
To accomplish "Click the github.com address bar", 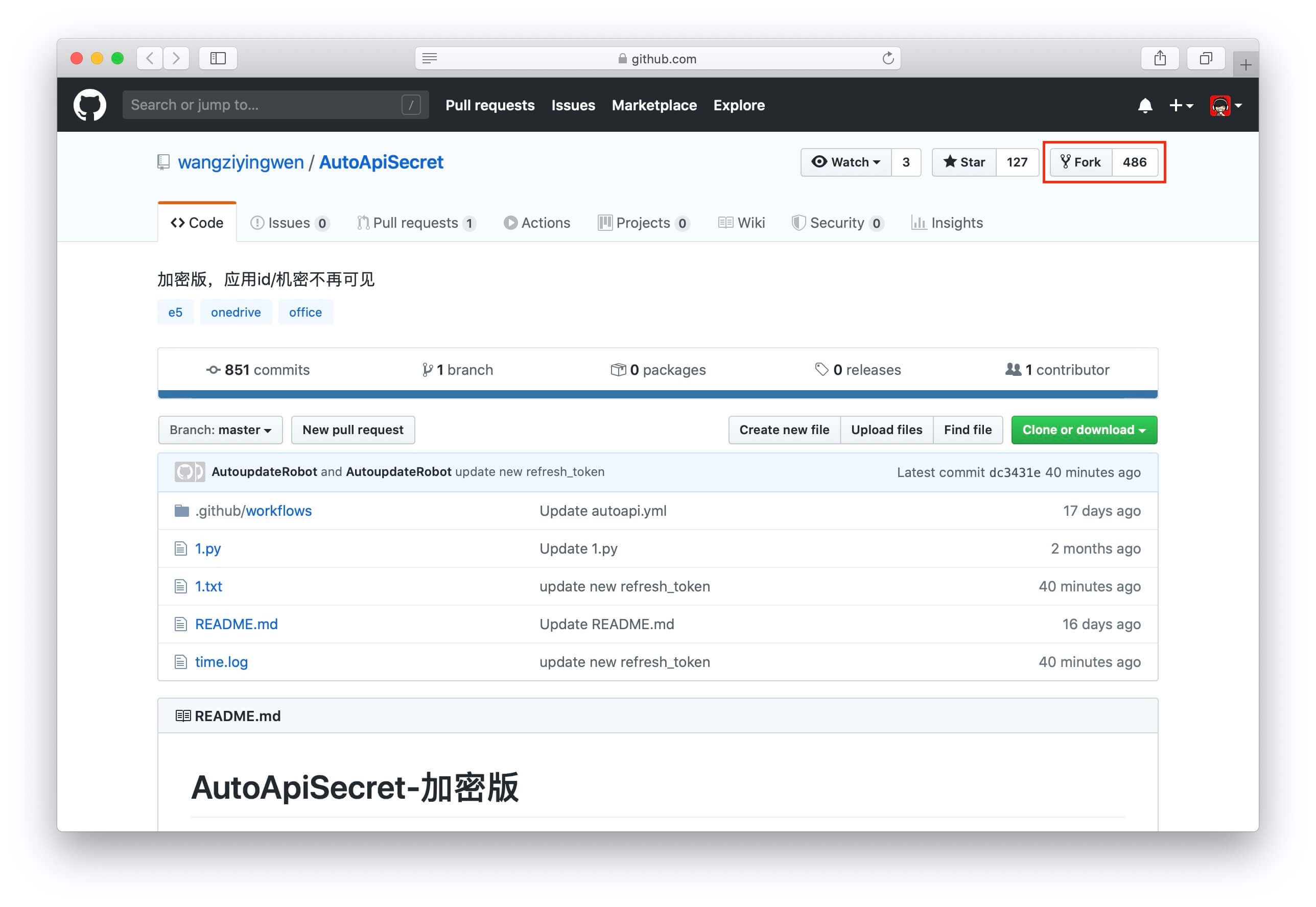I will pos(657,58).
